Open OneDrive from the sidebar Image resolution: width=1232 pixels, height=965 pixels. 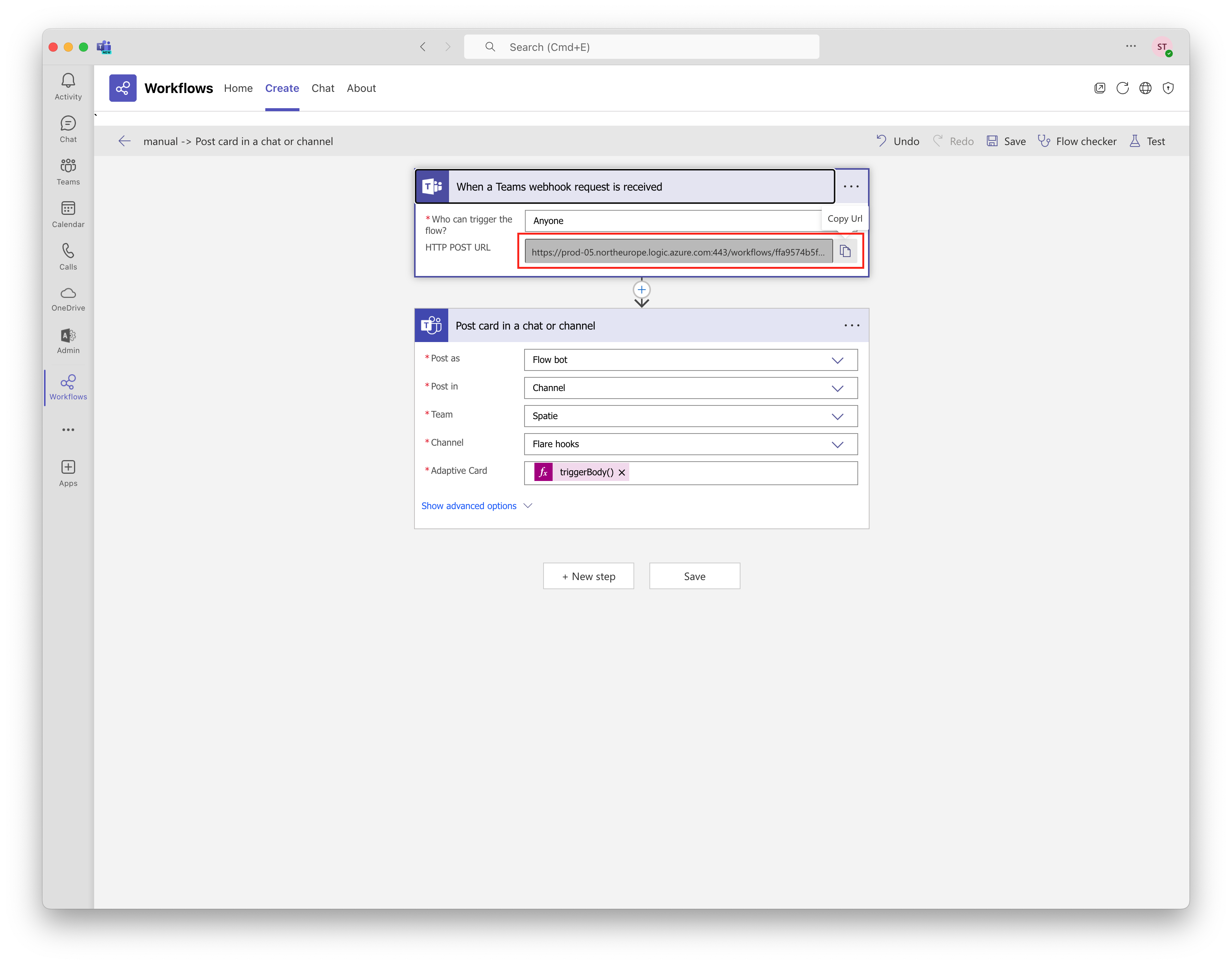pos(68,298)
